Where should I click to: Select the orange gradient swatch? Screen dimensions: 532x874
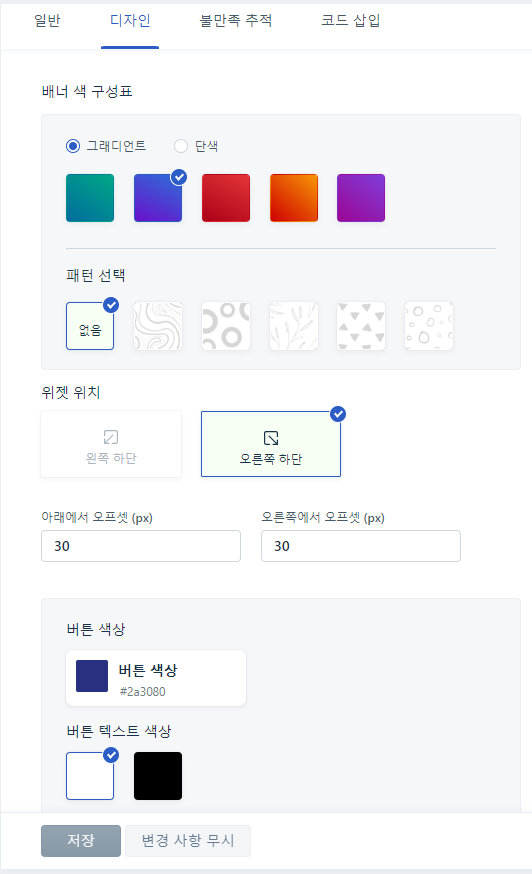294,198
